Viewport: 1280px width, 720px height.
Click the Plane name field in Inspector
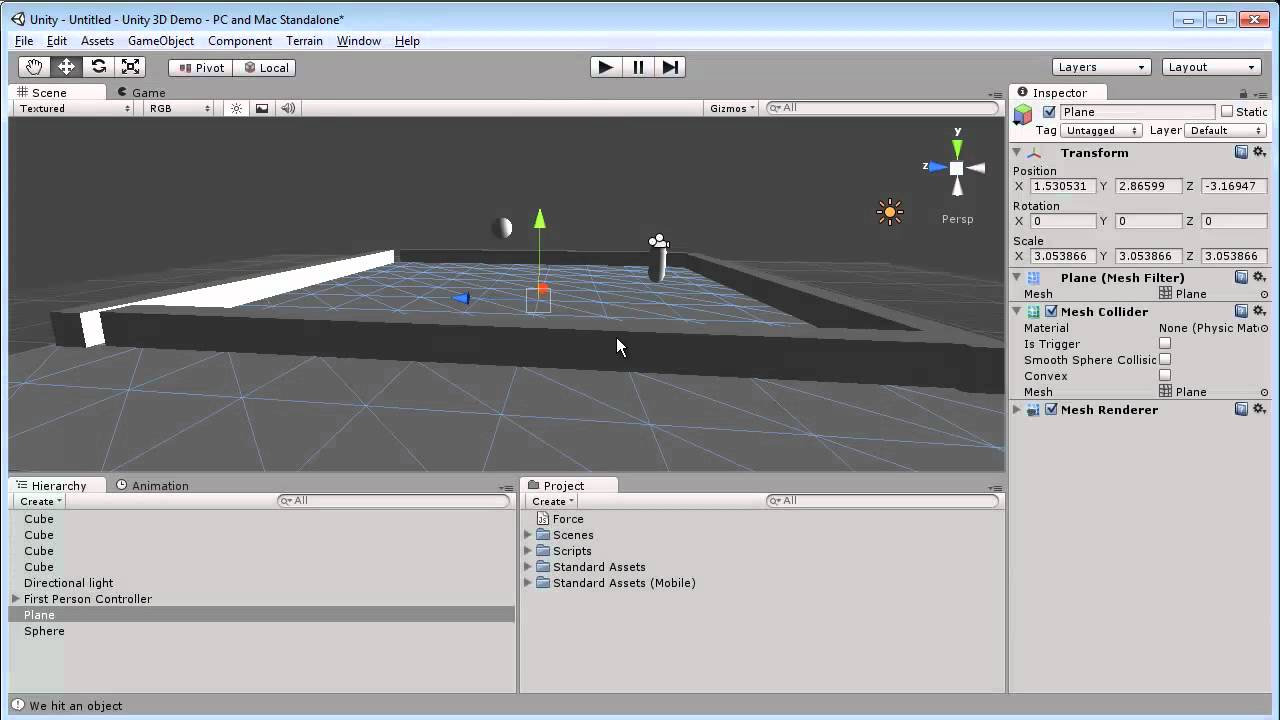(x=1137, y=112)
